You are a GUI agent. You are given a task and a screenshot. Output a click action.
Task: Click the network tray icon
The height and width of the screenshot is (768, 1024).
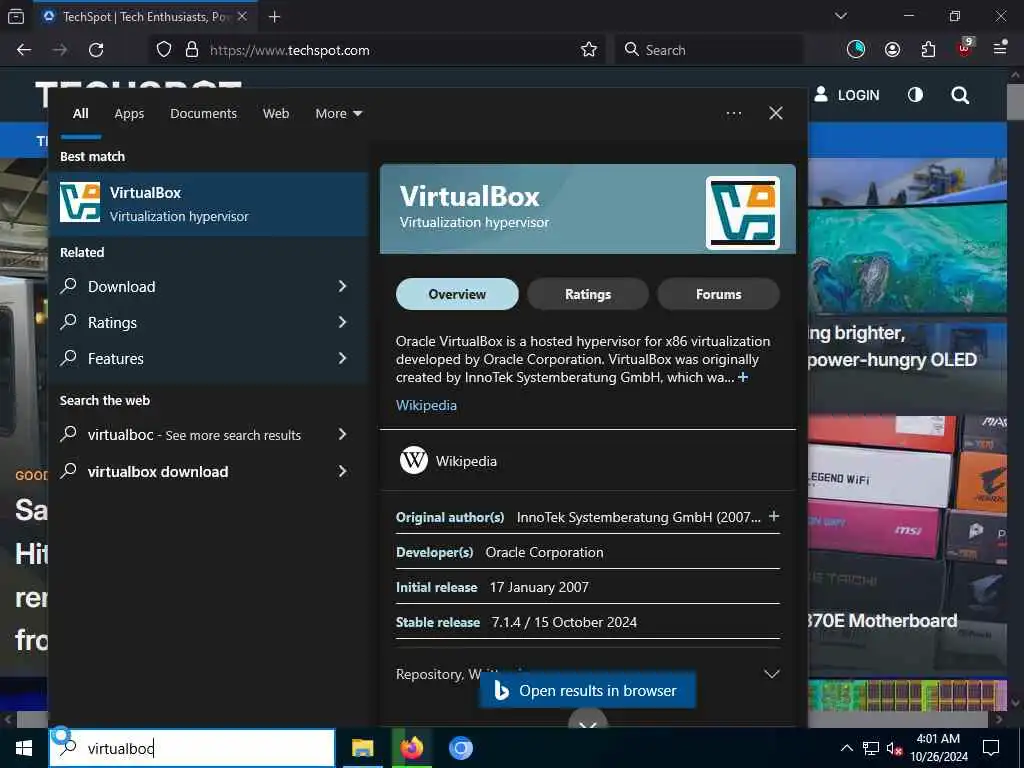pyautogui.click(x=870, y=748)
